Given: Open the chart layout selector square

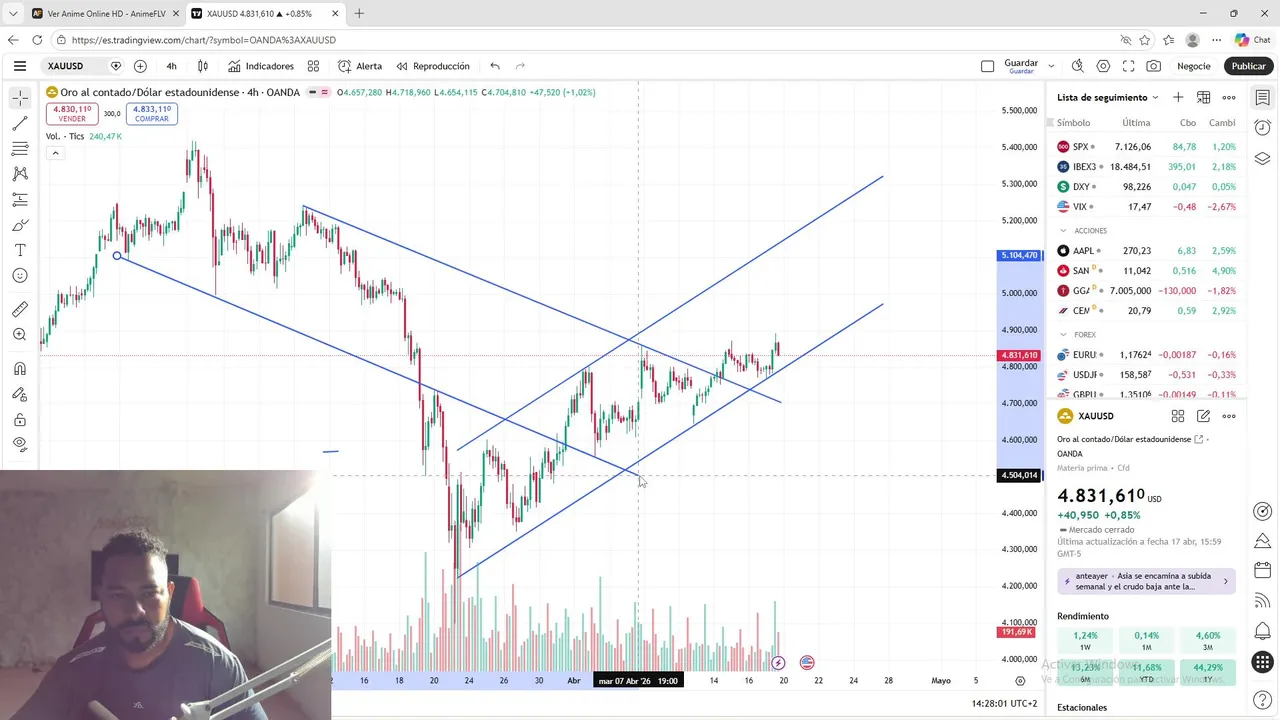Looking at the screenshot, I should (987, 66).
